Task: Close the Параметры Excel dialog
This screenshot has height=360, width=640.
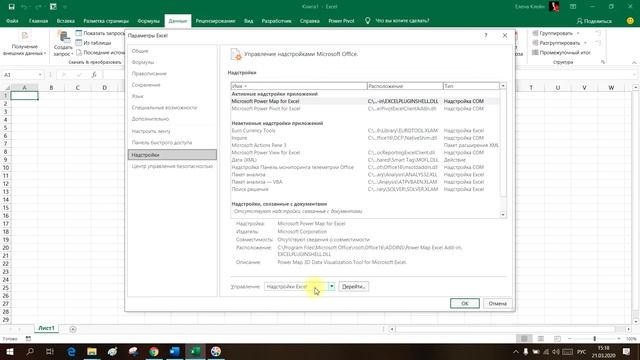Action: 505,36
